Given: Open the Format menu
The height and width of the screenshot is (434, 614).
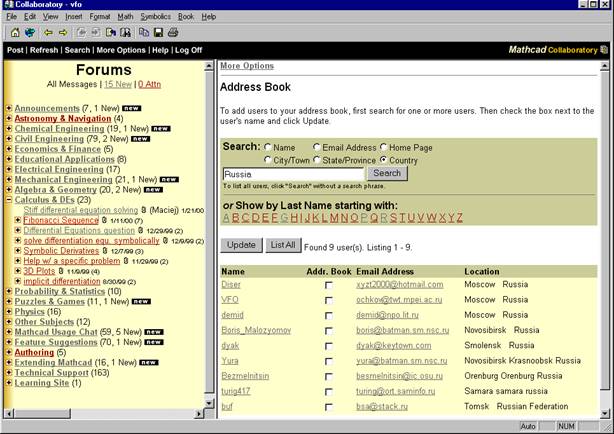Looking at the screenshot, I should 99,17.
